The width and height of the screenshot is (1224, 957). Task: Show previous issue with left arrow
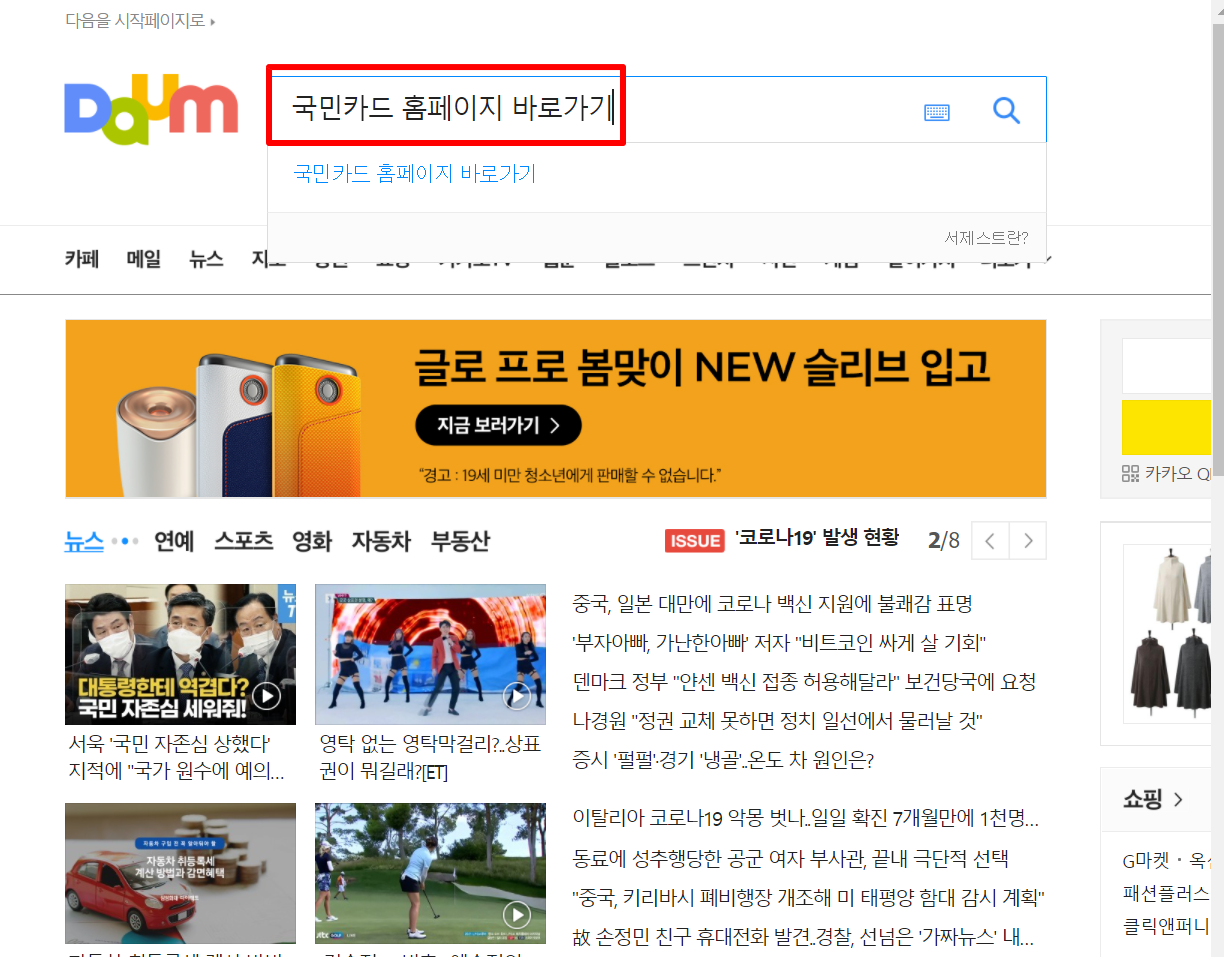click(x=990, y=541)
